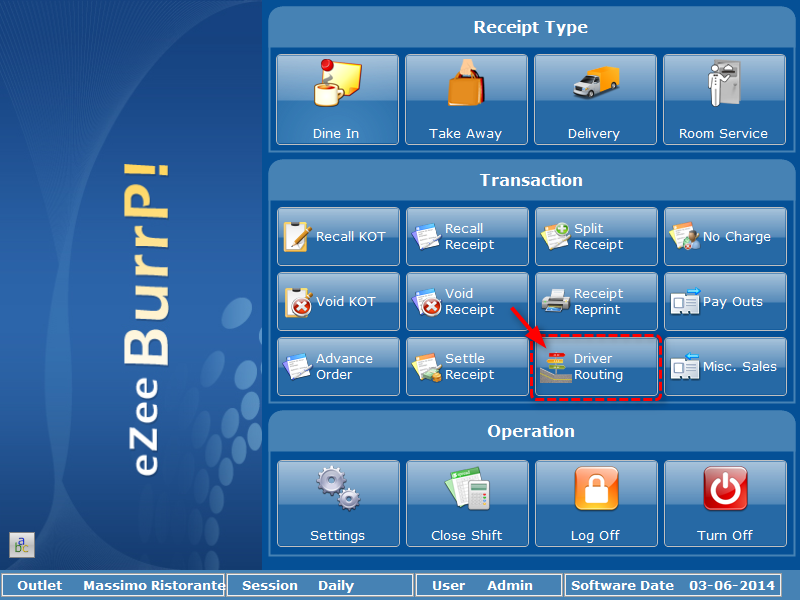
Task: Click the Misc. Sales arrow icon
Action: pos(685,366)
